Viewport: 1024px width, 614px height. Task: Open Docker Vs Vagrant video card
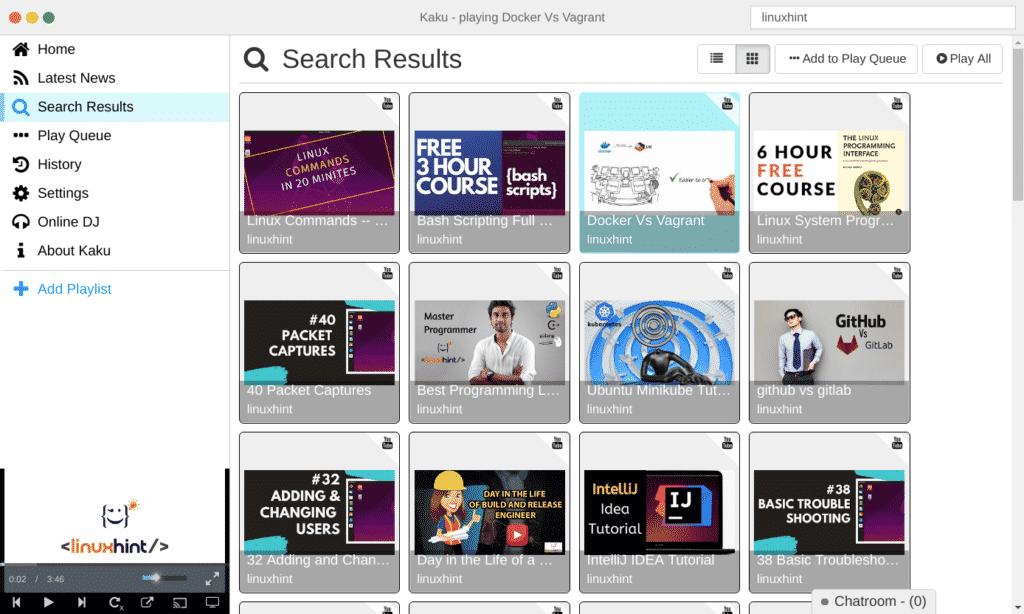[659, 173]
